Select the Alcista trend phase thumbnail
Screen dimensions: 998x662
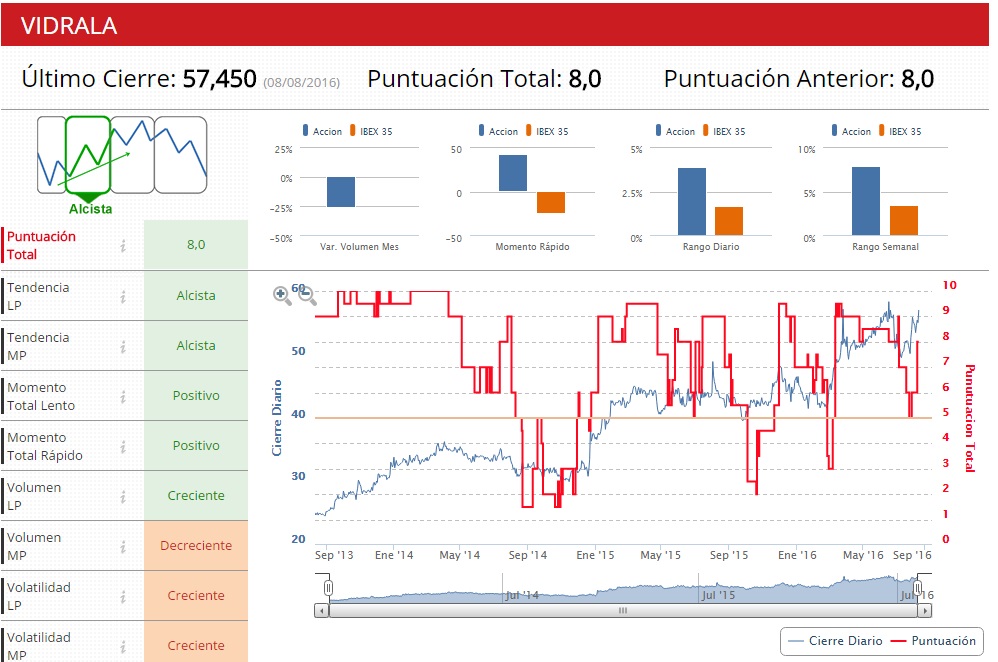pyautogui.click(x=88, y=155)
